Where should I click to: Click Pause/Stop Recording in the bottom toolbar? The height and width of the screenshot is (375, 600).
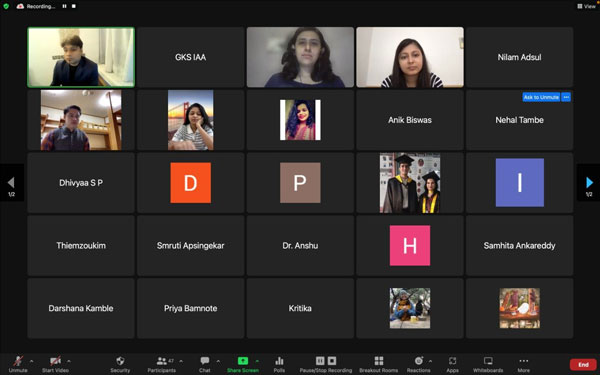[x=326, y=364]
